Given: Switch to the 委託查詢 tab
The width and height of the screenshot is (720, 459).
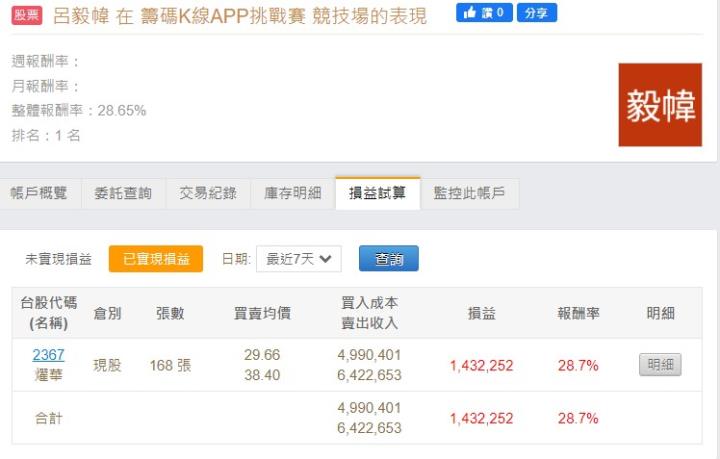Looking at the screenshot, I should [x=123, y=193].
